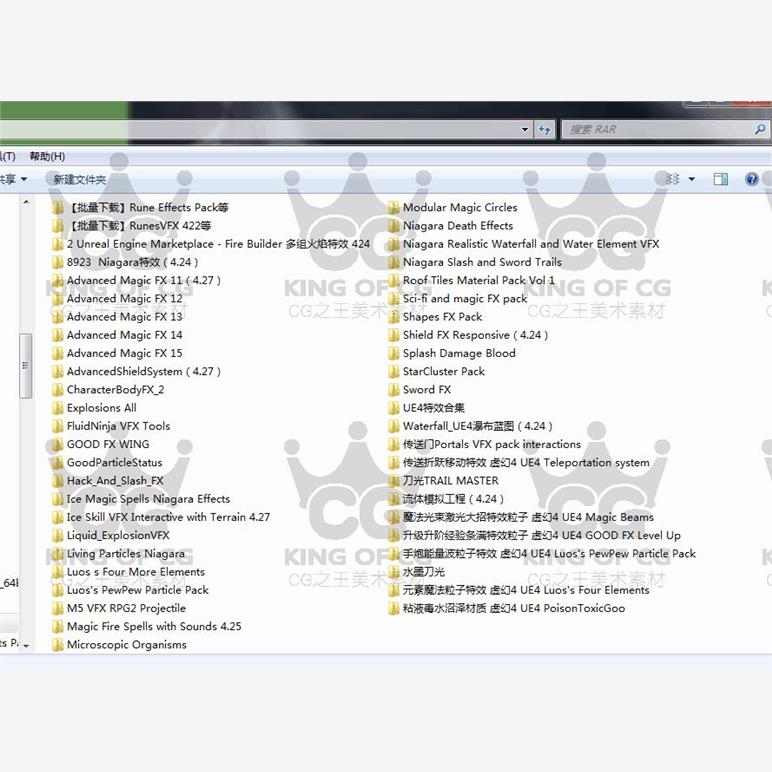Viewport: 772px width, 772px height.
Task: Select folder icon of Advanced Magic FX 12
Action: [58, 299]
